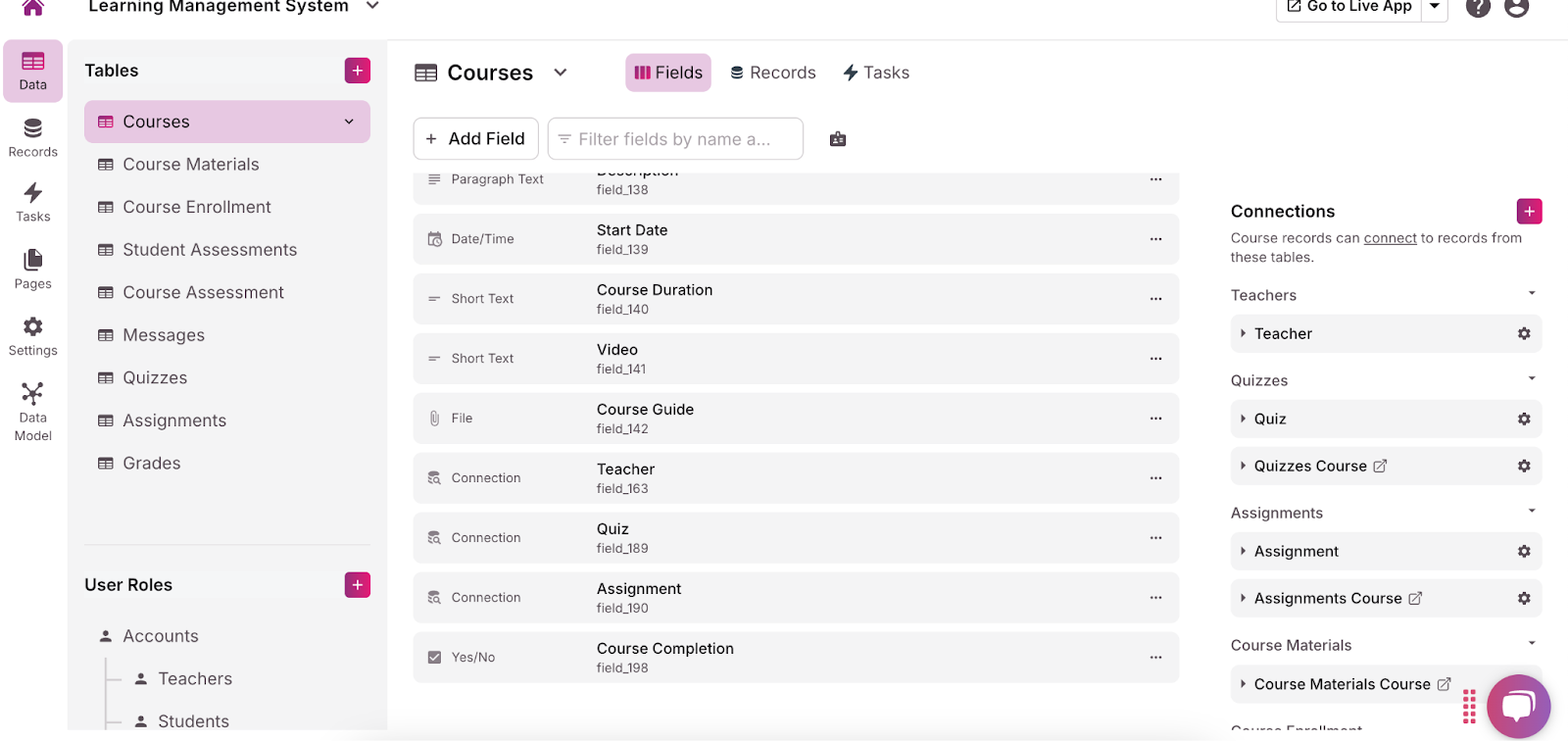Click the Add Field button

tap(475, 139)
